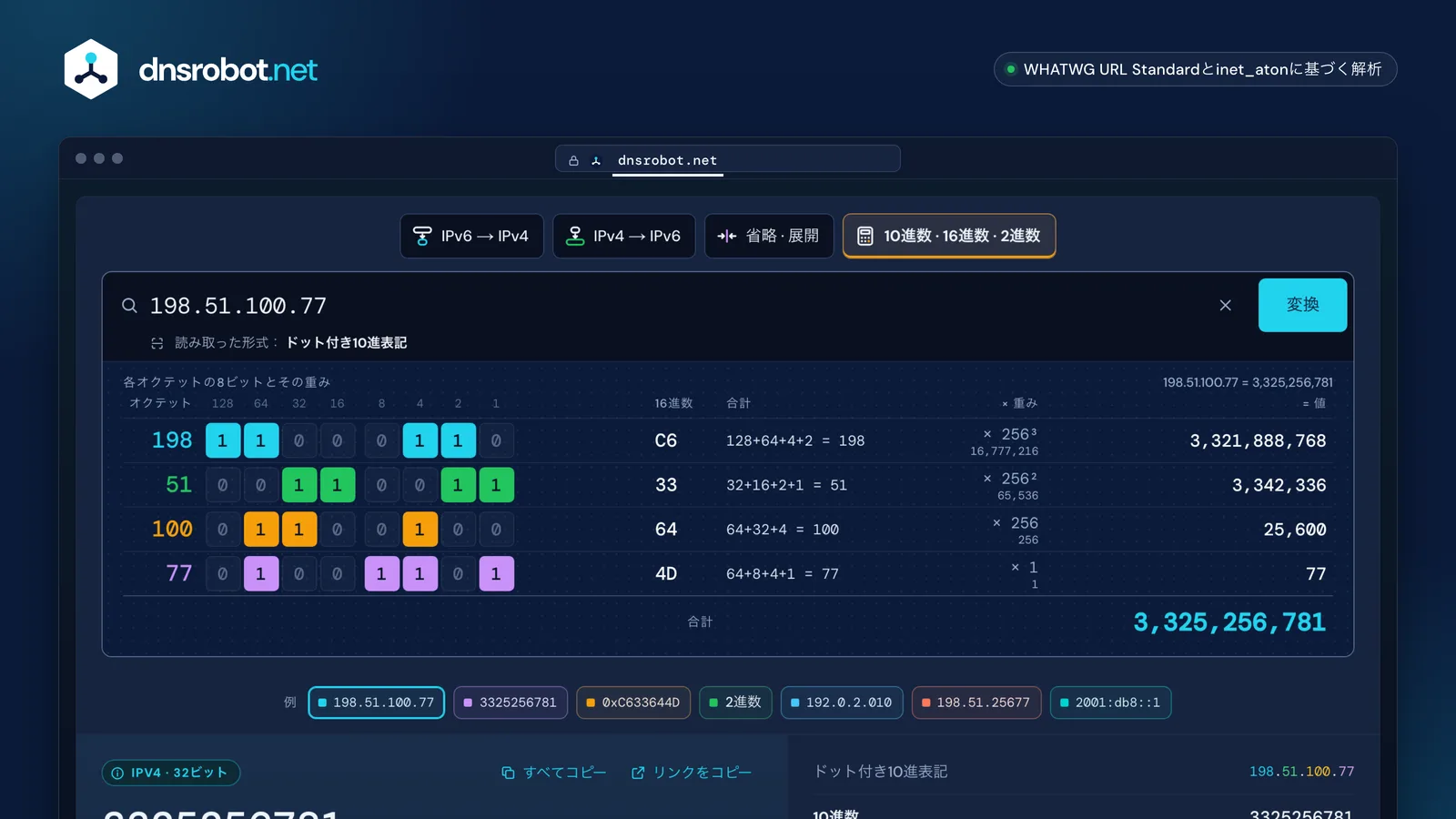Click the external link icon beside リンクをコピー
The image size is (1456, 819).
pyautogui.click(x=638, y=773)
